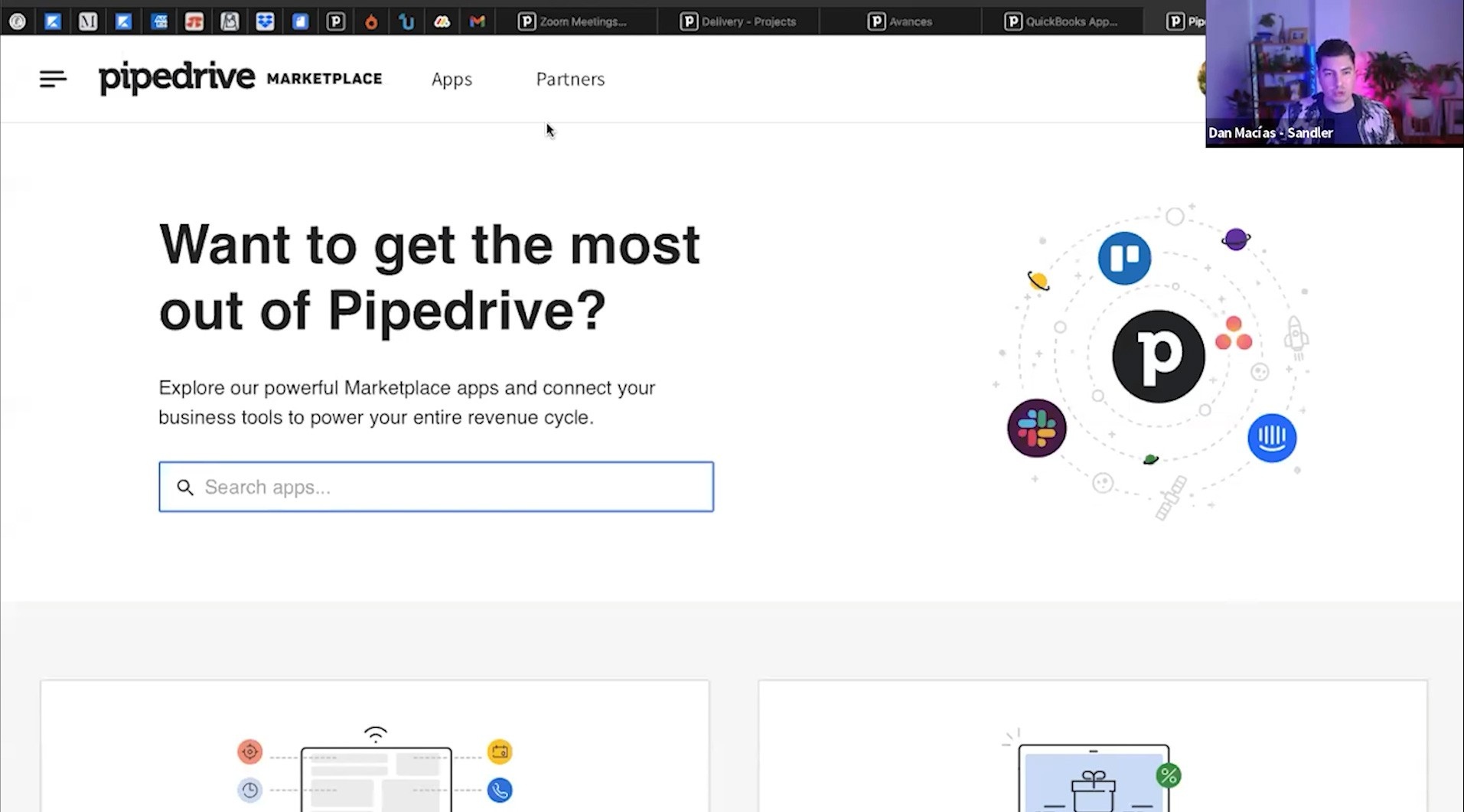1464x812 pixels.
Task: Go to the Partners page
Action: 570,79
